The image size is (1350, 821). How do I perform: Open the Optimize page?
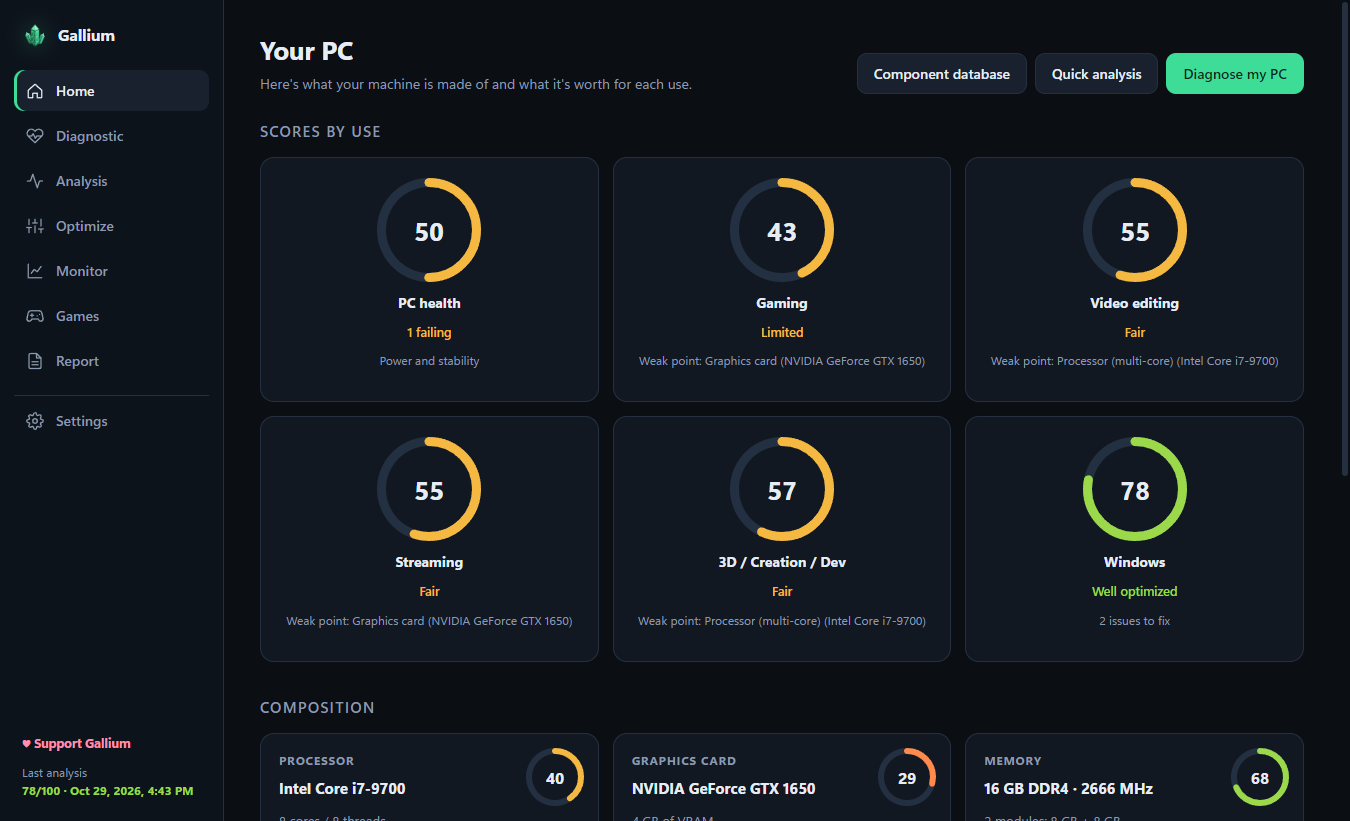(x=111, y=226)
